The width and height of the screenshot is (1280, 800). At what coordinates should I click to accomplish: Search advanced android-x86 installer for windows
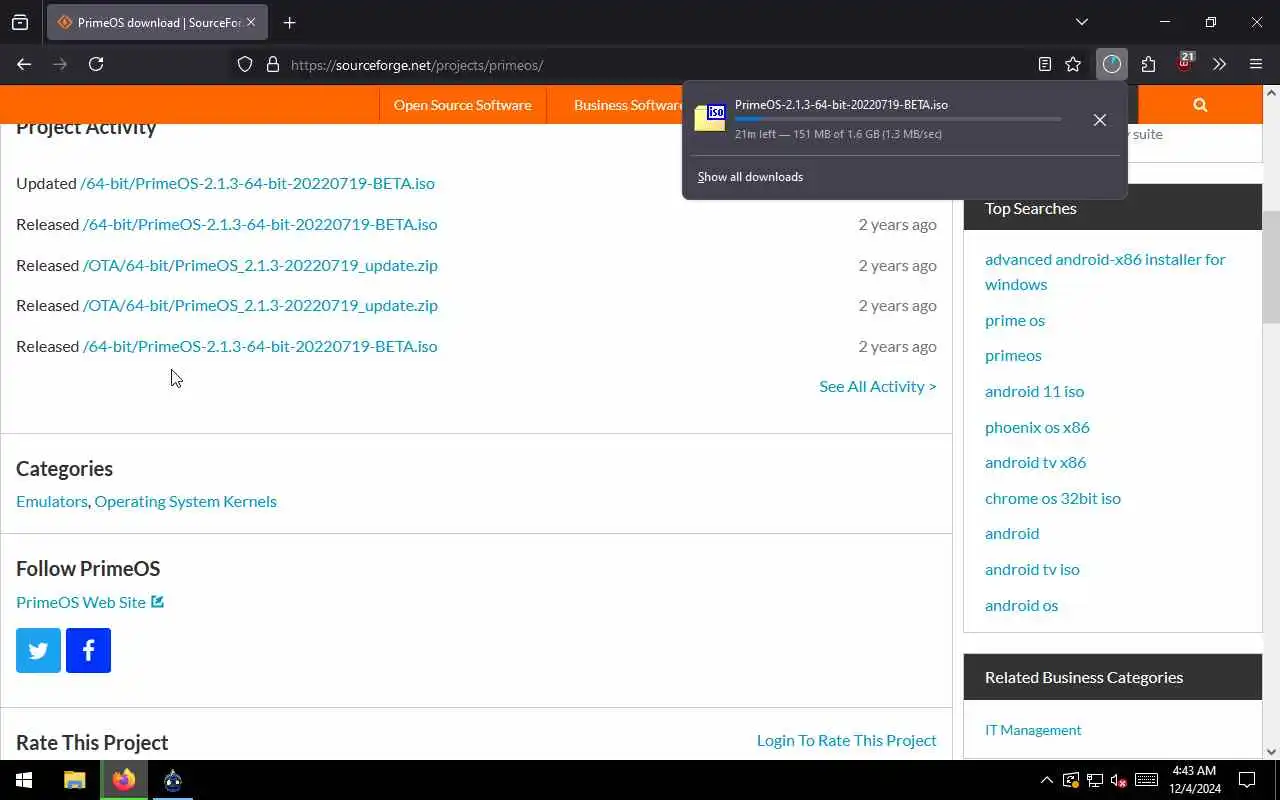(x=1105, y=271)
